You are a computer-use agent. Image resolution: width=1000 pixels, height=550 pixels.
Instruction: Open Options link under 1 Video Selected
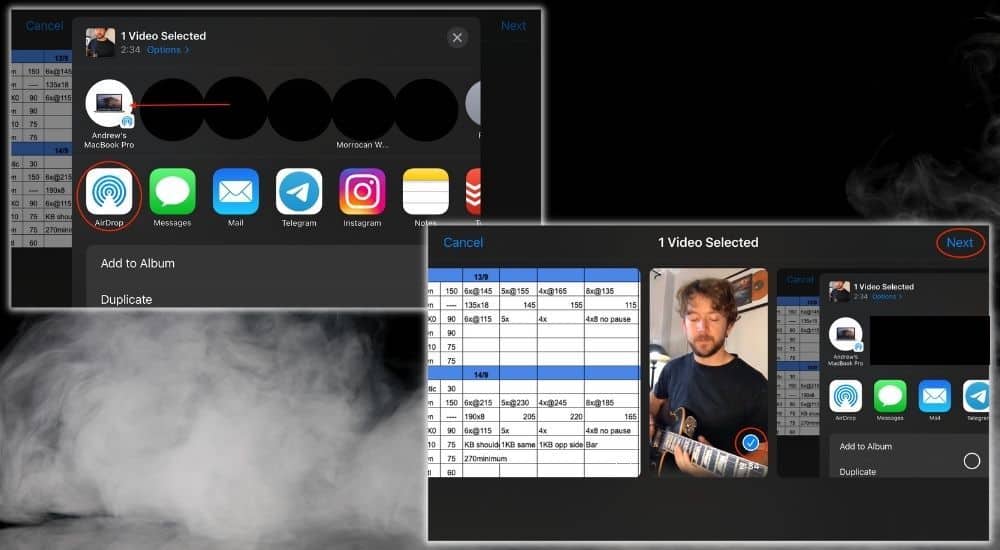pos(168,50)
